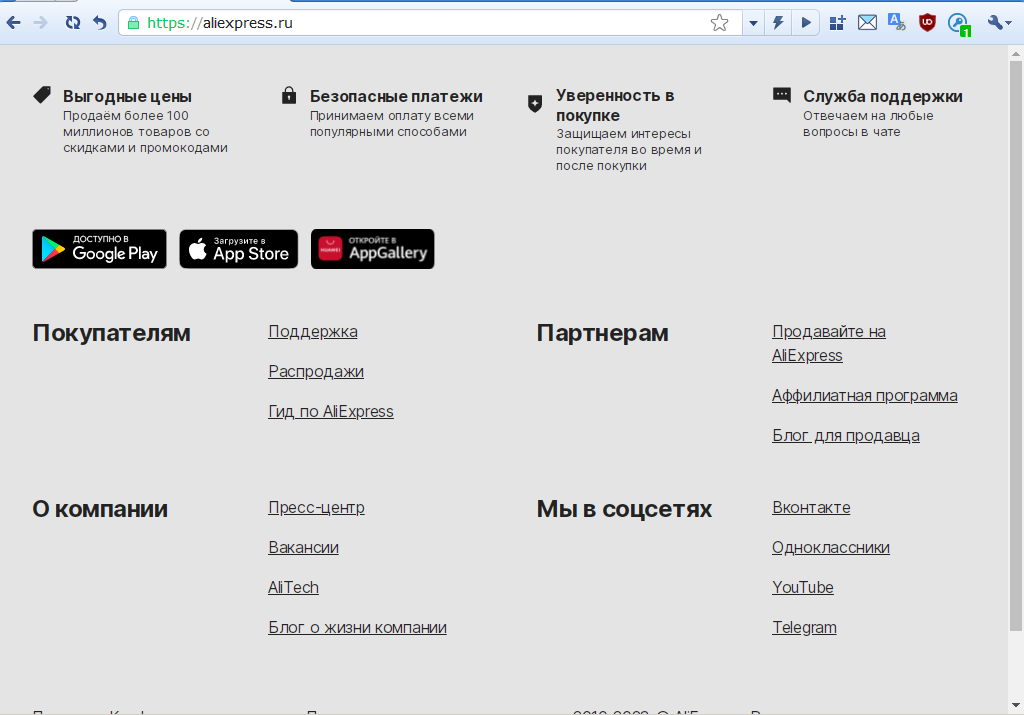Image resolution: width=1024 pixels, height=715 pixels.
Task: Click the Мы в соцсетях section heading
Action: 624,509
